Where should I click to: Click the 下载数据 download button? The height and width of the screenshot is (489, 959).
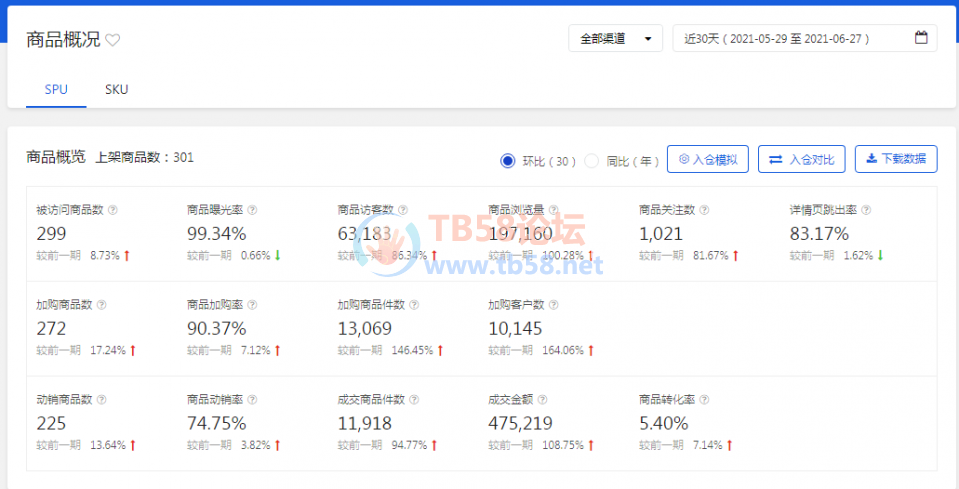point(896,159)
